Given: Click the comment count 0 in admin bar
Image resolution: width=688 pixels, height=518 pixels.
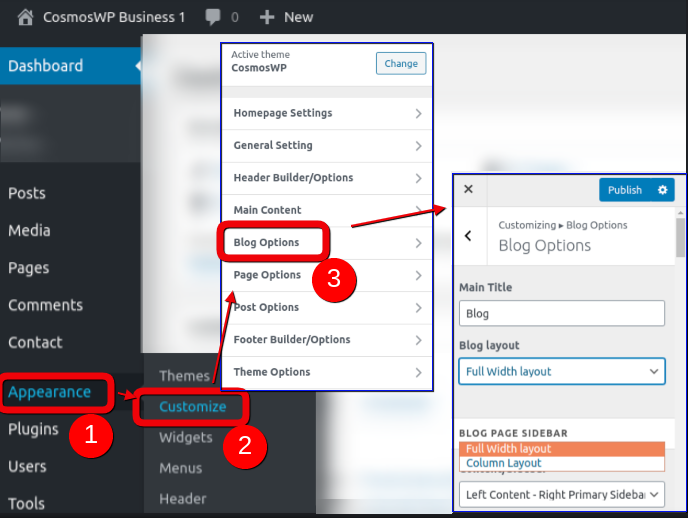Looking at the screenshot, I should (235, 17).
